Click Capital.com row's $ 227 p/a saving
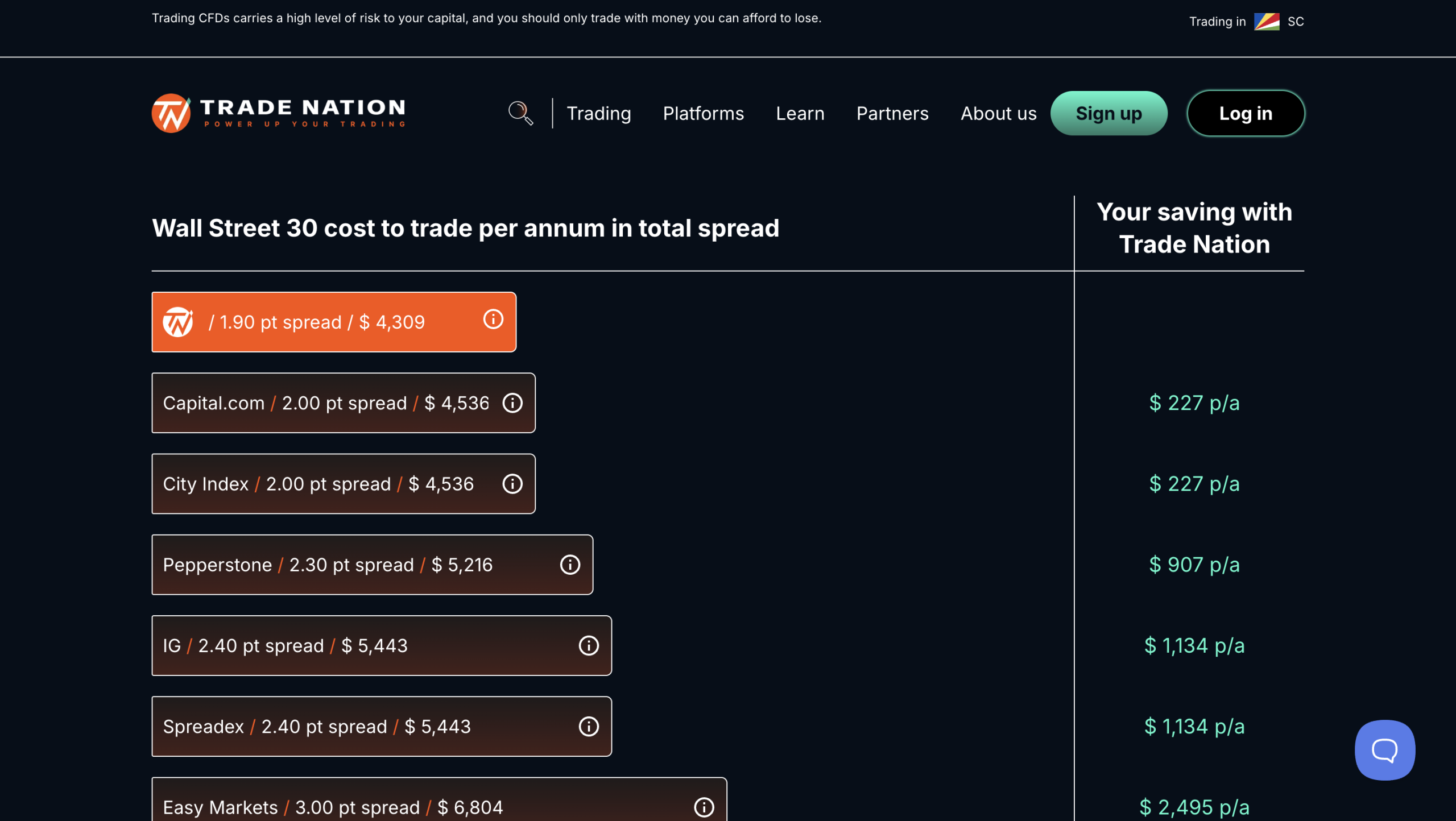This screenshot has height=821, width=1456. (1194, 403)
